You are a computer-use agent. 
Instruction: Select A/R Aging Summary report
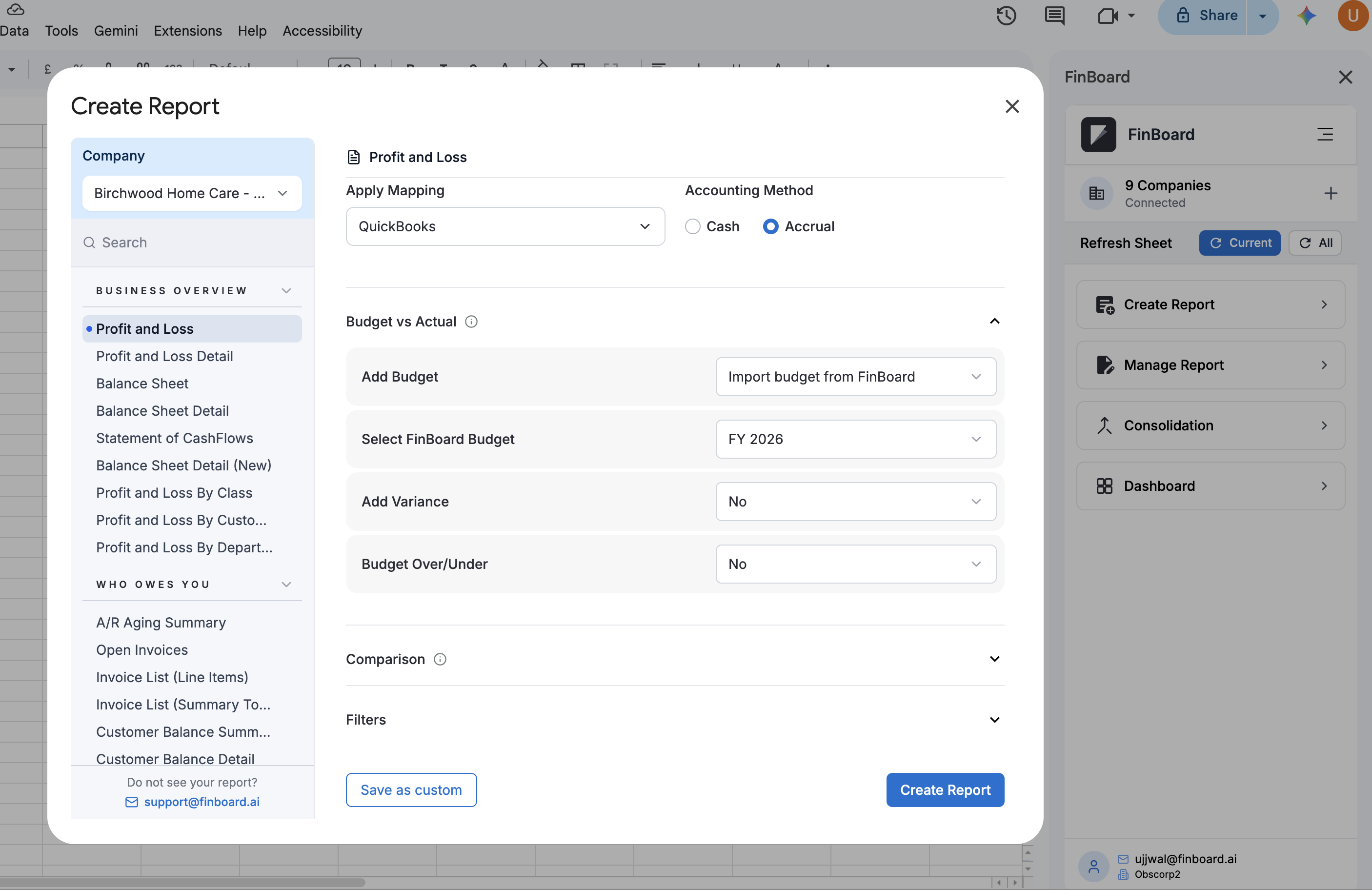161,623
